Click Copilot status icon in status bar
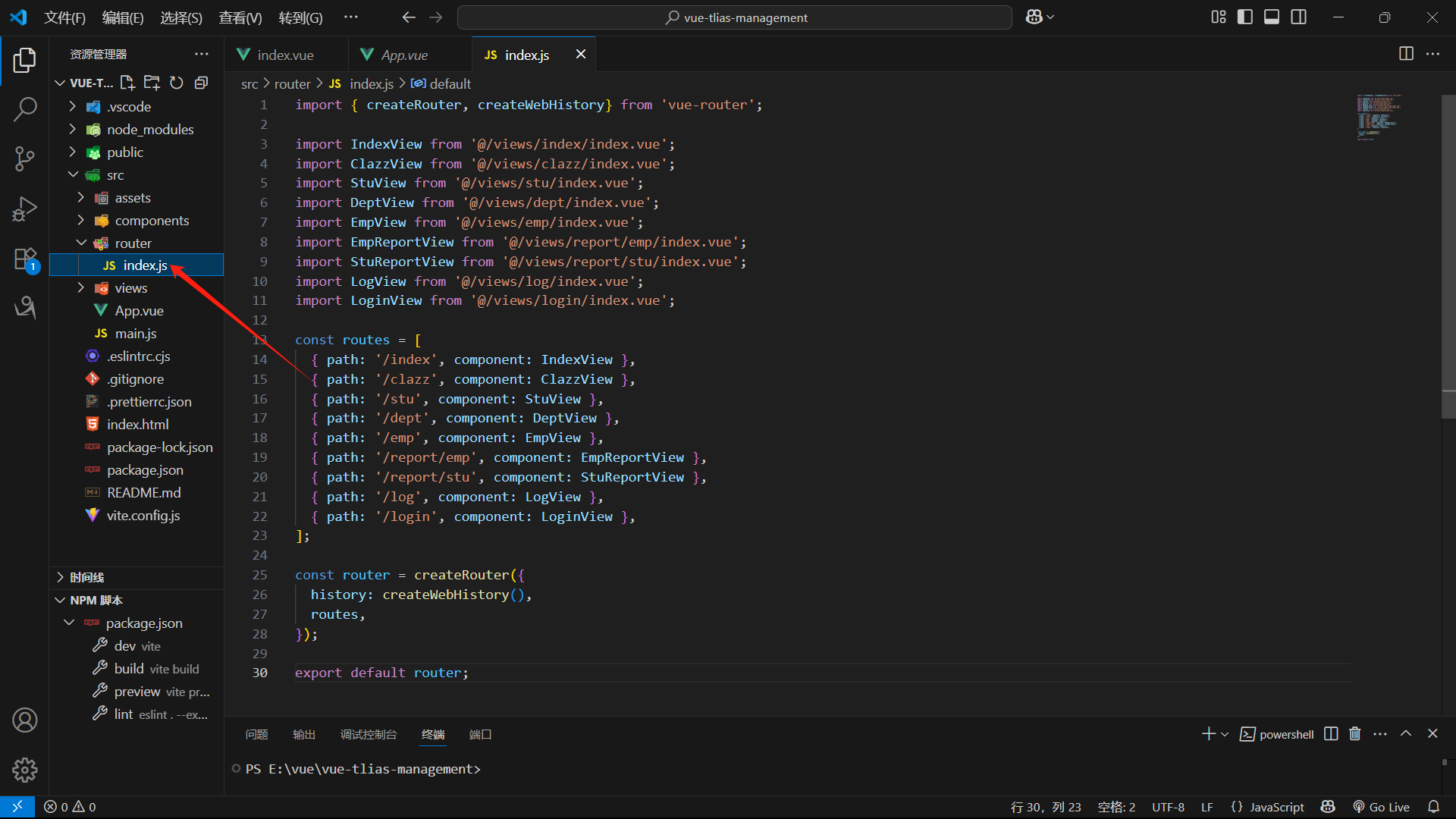1456x819 pixels. click(1328, 807)
